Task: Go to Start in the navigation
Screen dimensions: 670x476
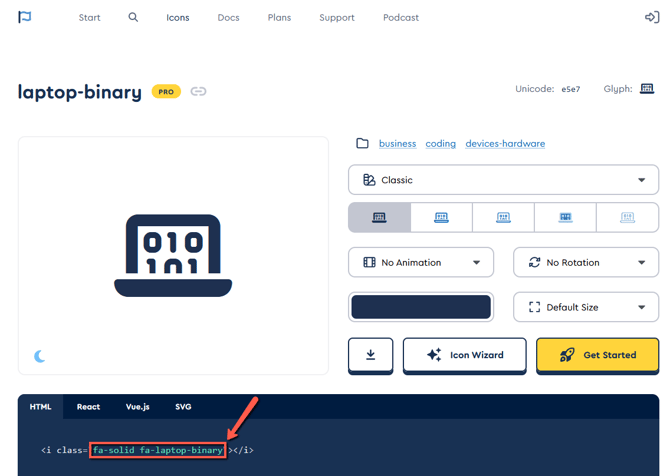Action: (89, 18)
